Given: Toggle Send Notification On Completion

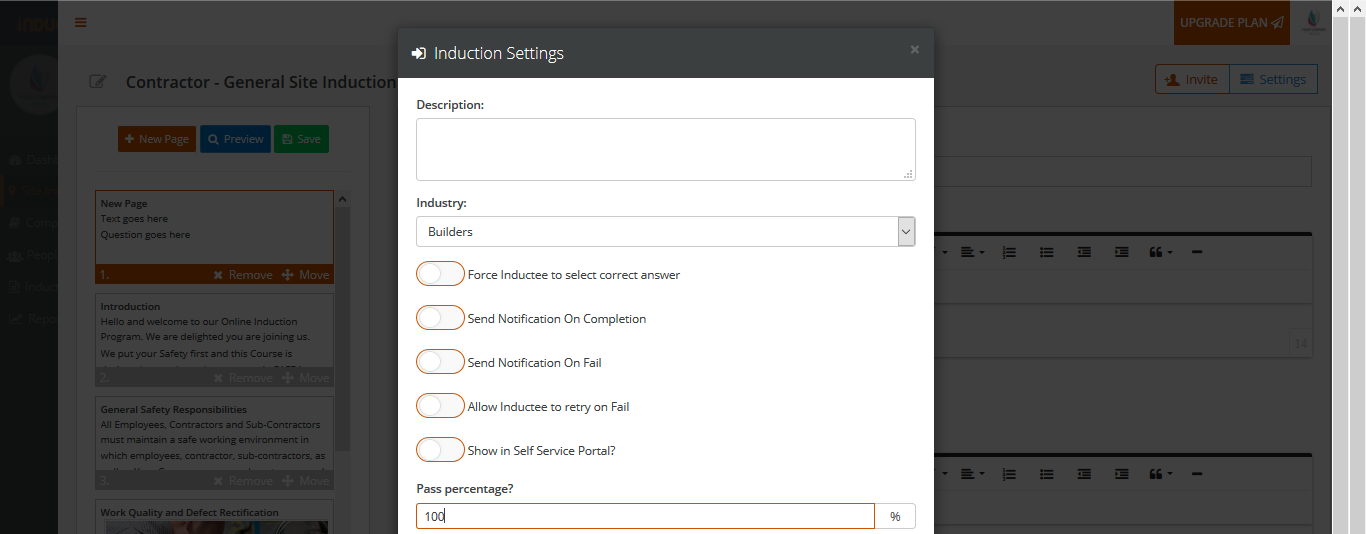Looking at the screenshot, I should 440,318.
